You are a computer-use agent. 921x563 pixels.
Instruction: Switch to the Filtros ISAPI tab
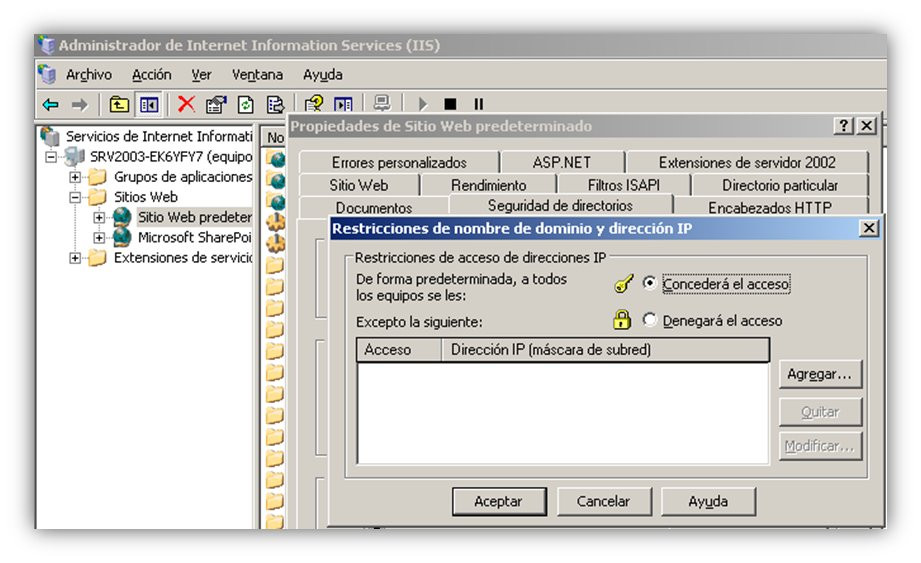point(624,186)
